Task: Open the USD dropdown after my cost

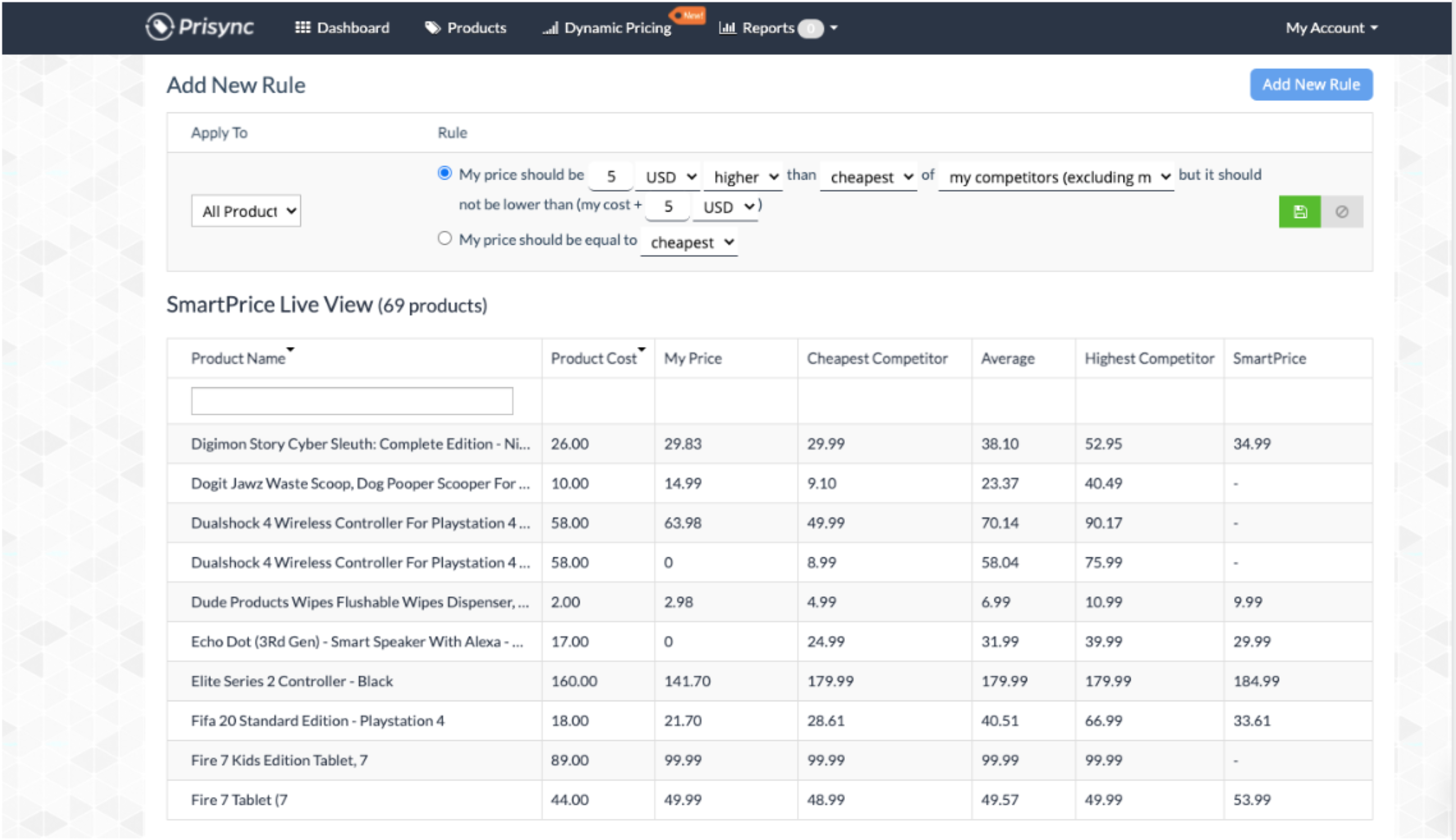Action: click(x=725, y=206)
